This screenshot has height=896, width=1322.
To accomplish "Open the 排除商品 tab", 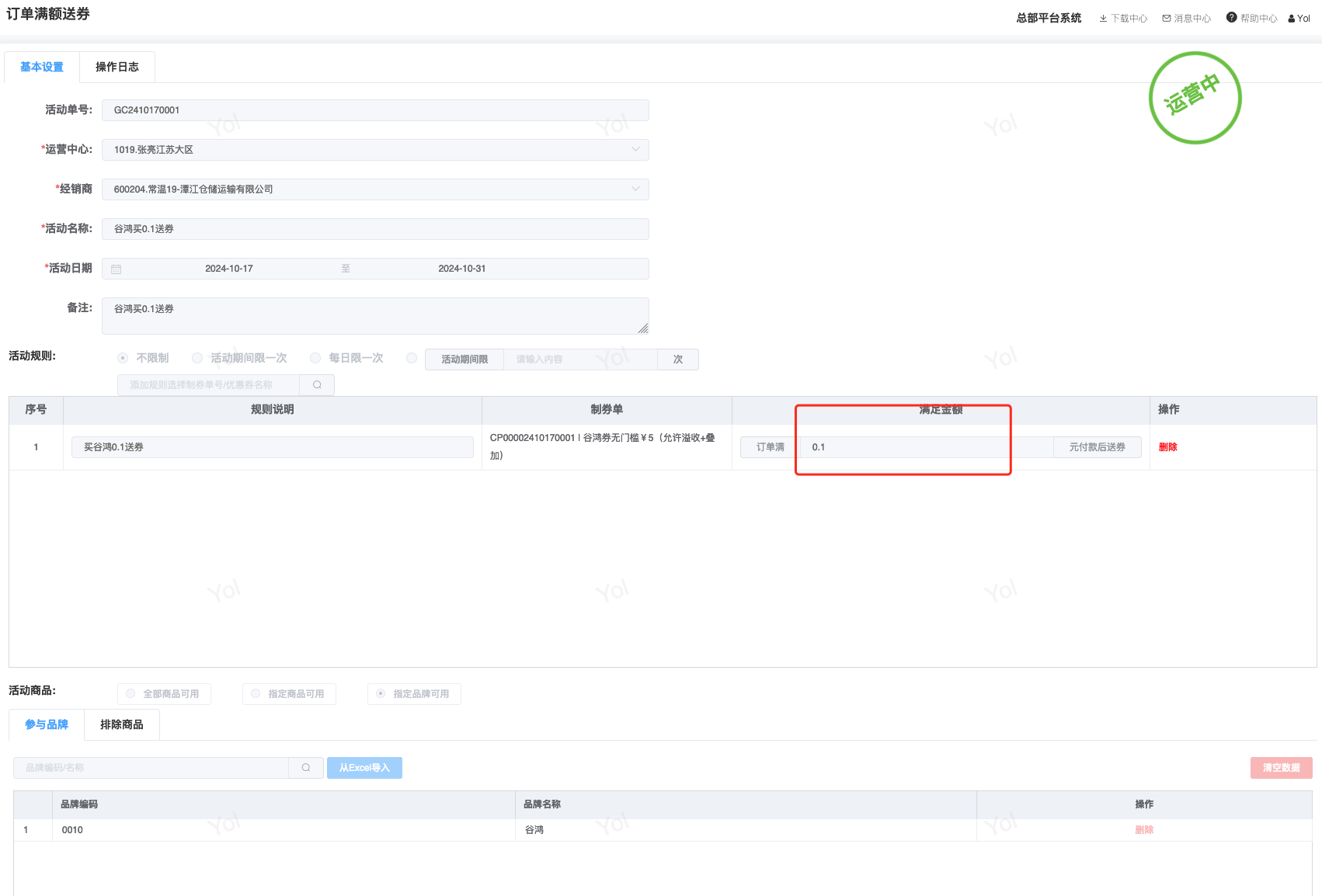I will click(x=122, y=724).
